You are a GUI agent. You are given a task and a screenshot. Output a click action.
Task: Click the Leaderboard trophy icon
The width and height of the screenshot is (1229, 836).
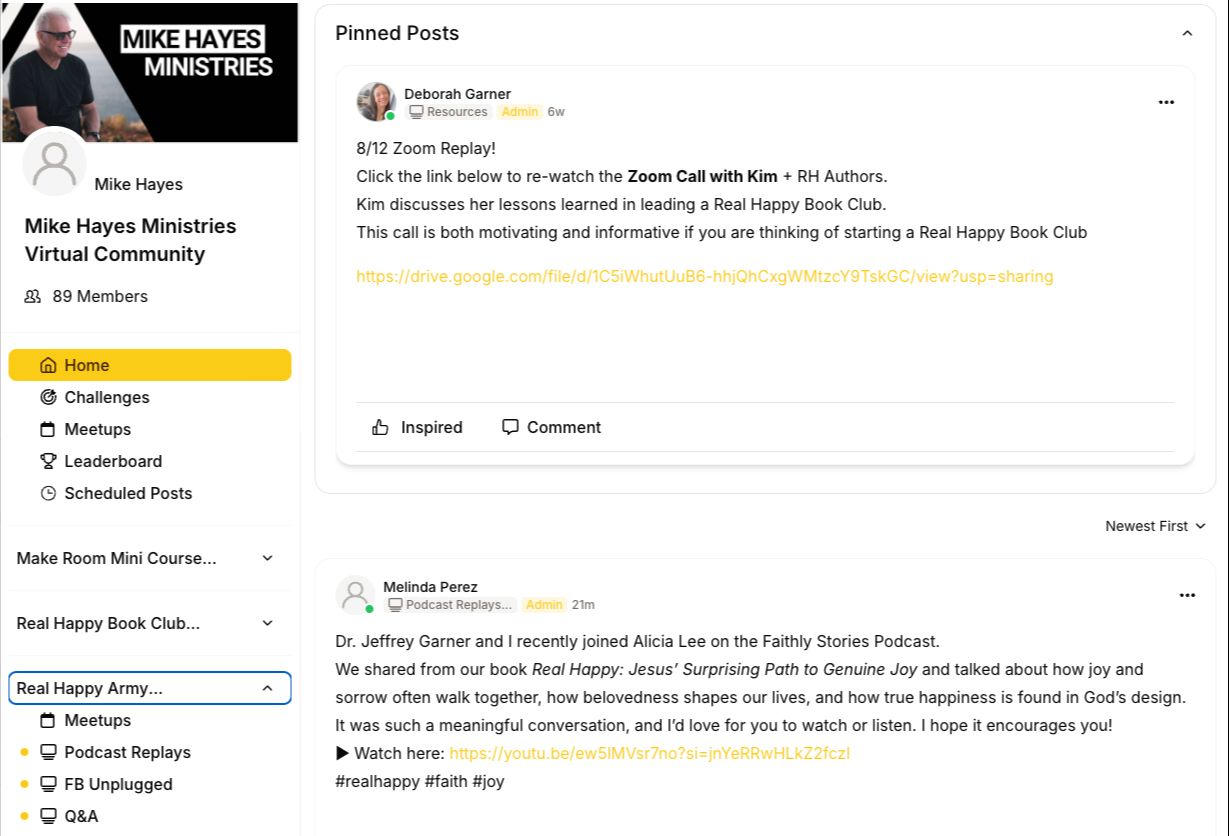[x=48, y=461]
